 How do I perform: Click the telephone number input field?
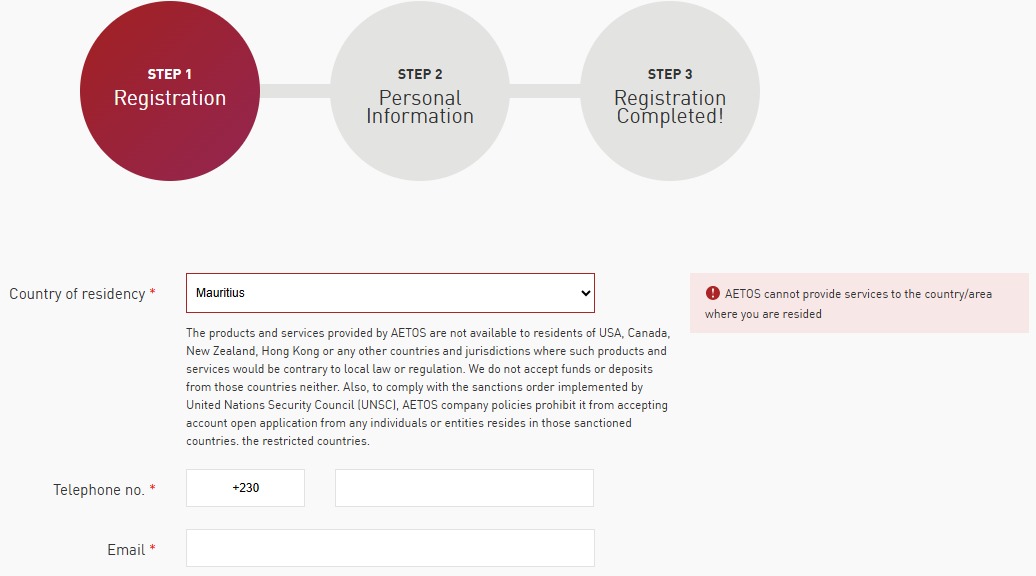pyautogui.click(x=464, y=487)
